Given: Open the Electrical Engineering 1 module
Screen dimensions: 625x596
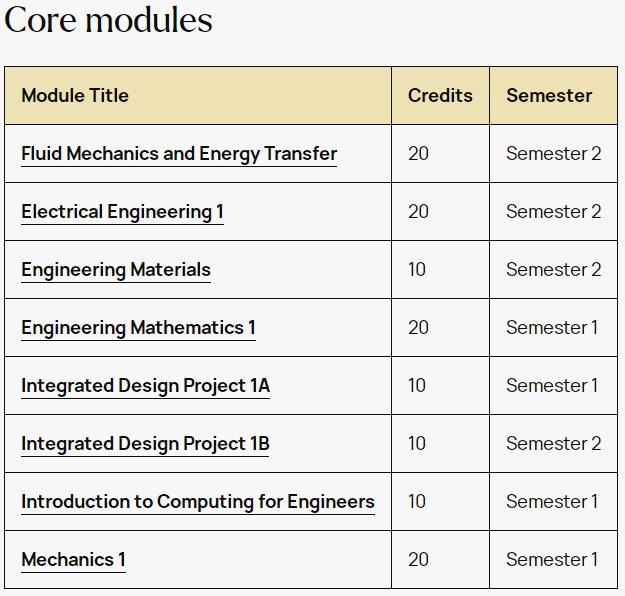Looking at the screenshot, I should (122, 212).
